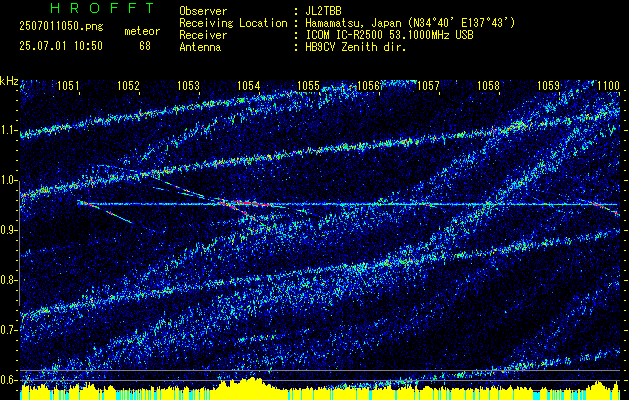629x400 pixels.
Task: Click the Receiving Location label
Action: [x=233, y=23]
